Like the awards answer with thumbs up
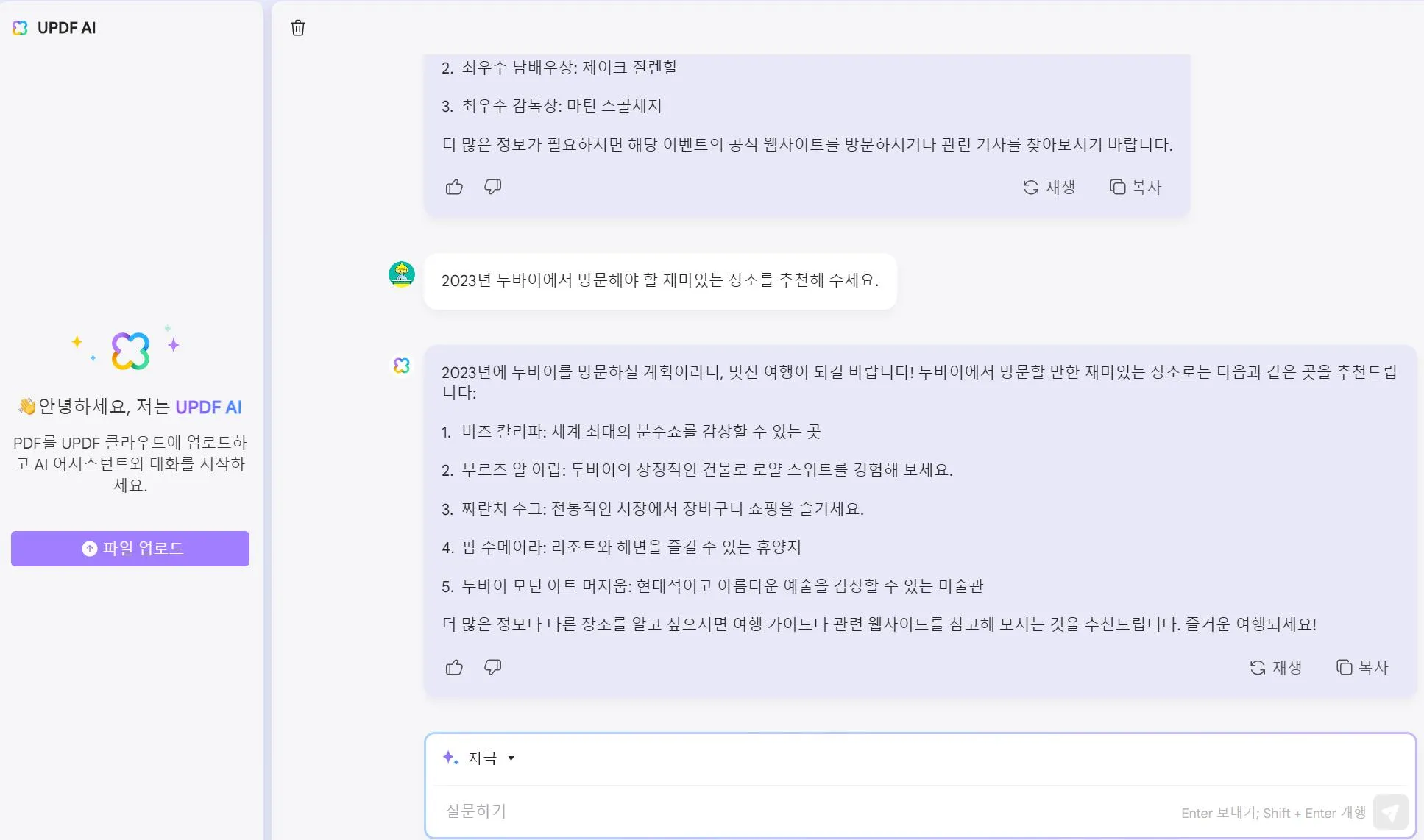 (454, 187)
